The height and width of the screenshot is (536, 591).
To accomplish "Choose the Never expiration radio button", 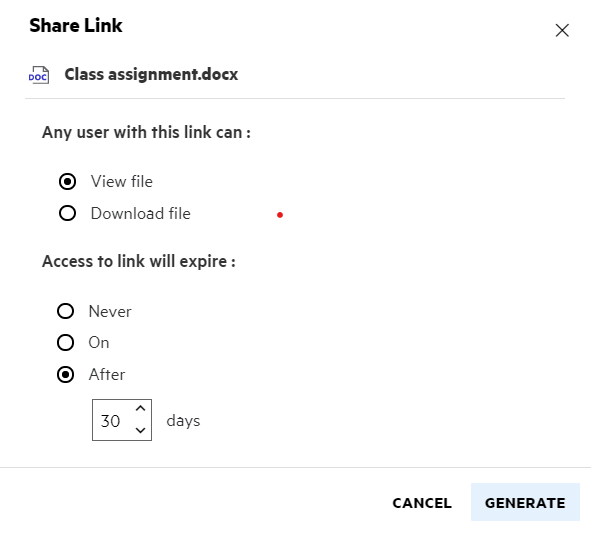I will coord(66,311).
